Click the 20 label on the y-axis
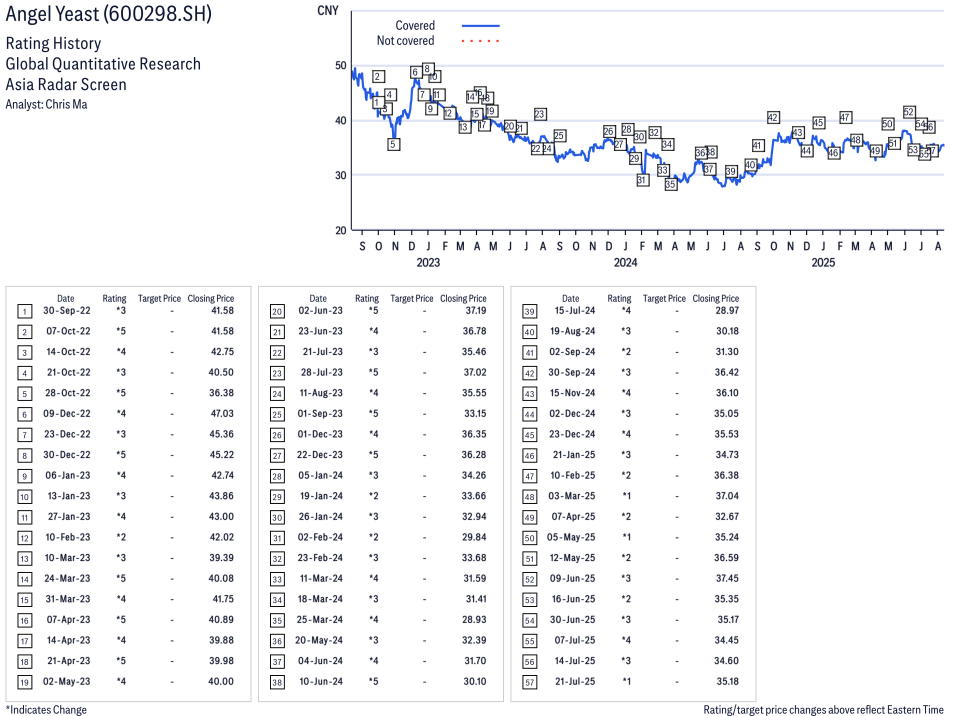Viewport: 955px width, 716px height. pos(340,230)
